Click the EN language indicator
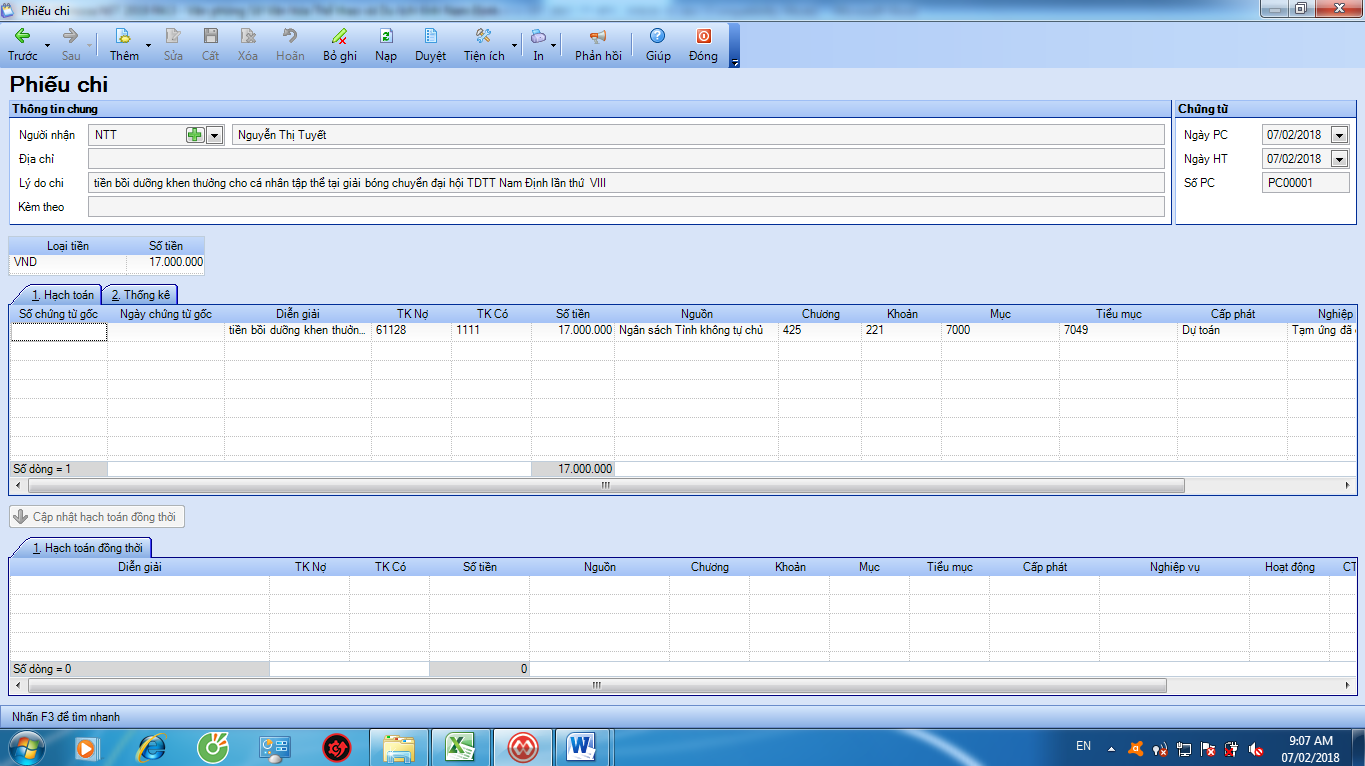The image size is (1365, 766). (x=1084, y=746)
